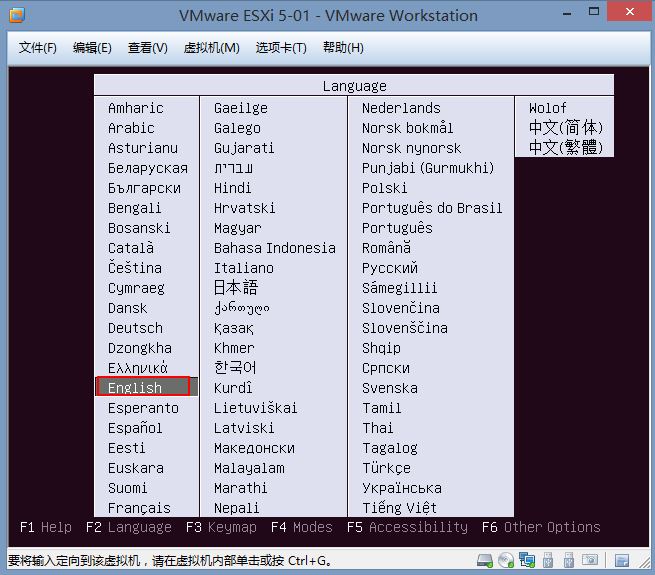Select Polski language entry

384,188
